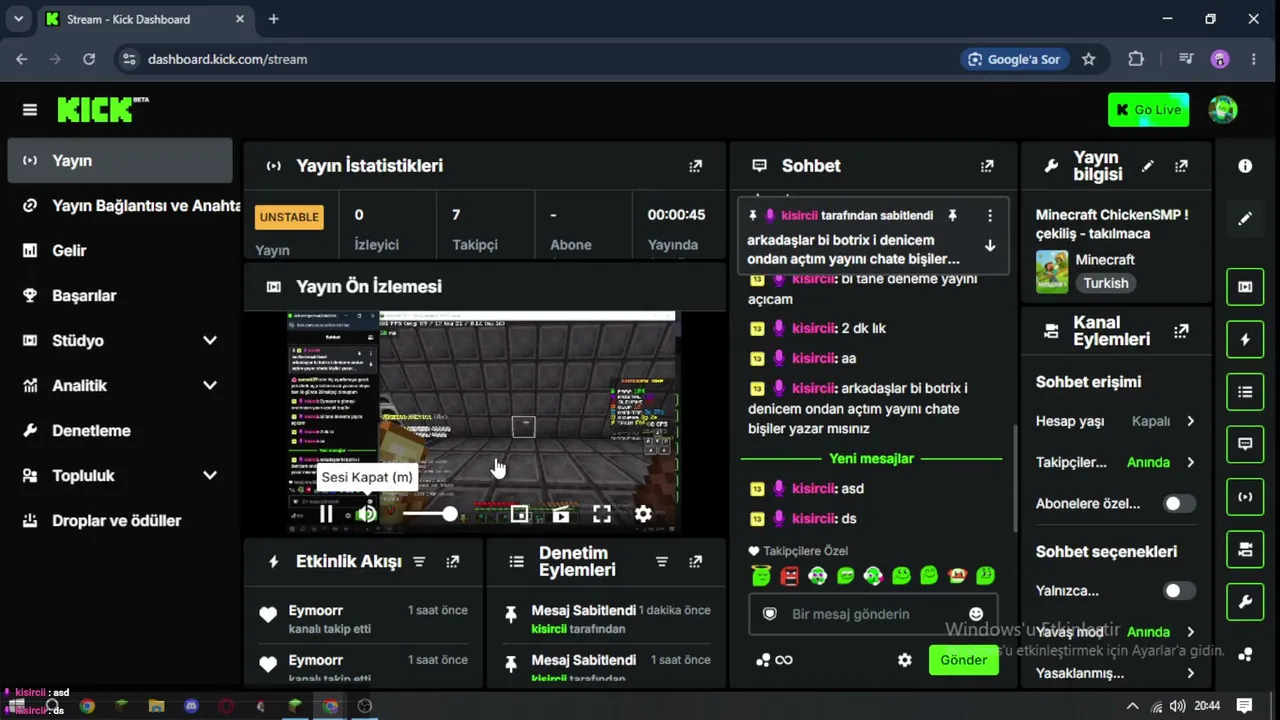Screen dimensions: 1280x720
Task: Click the pencil edit icon in right toolbar
Action: point(1245,218)
